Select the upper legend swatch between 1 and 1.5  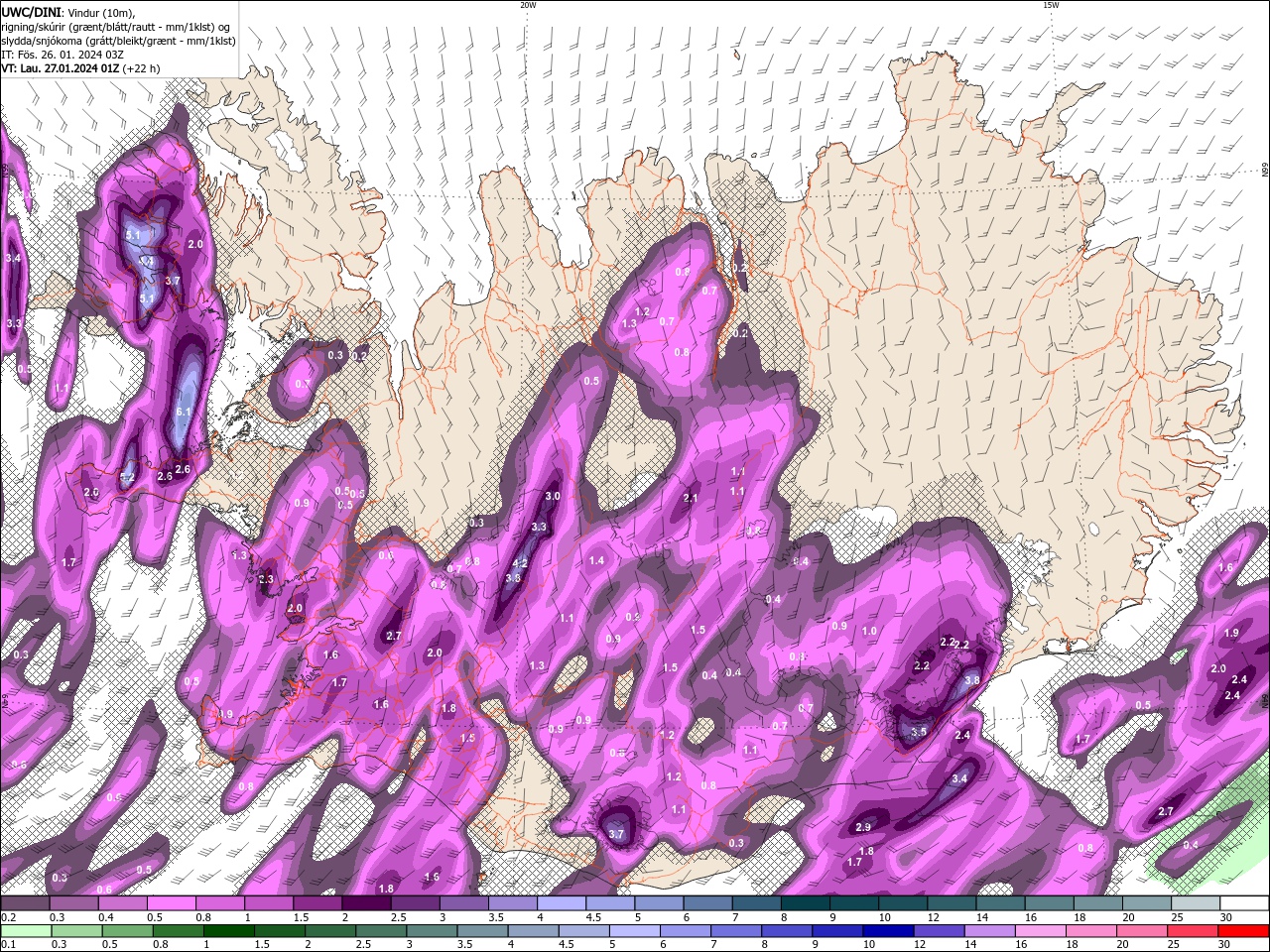click(269, 903)
